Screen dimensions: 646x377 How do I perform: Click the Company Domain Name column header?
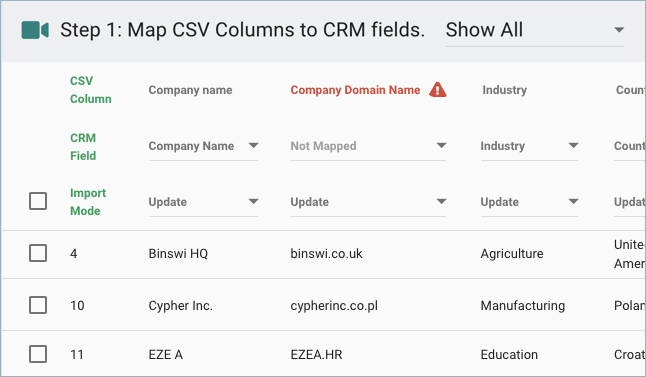tap(355, 90)
